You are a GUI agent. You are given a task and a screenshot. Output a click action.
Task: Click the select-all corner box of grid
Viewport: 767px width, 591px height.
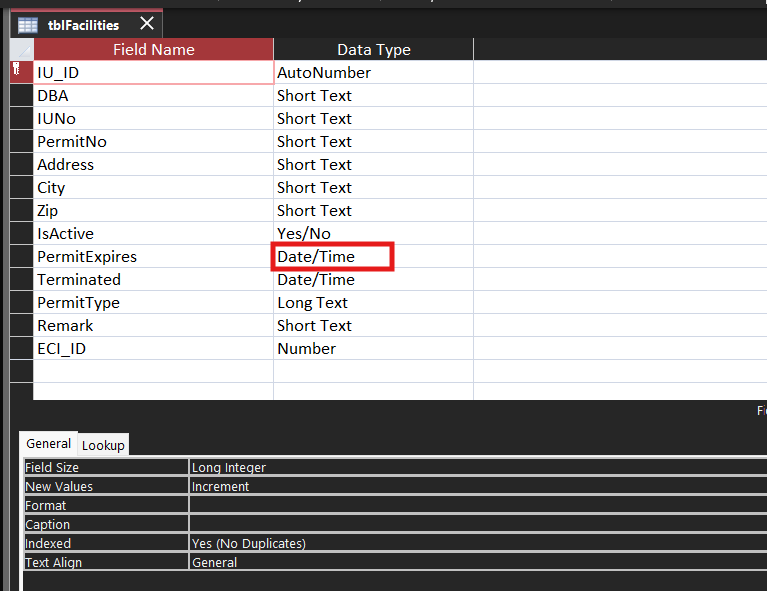22,49
